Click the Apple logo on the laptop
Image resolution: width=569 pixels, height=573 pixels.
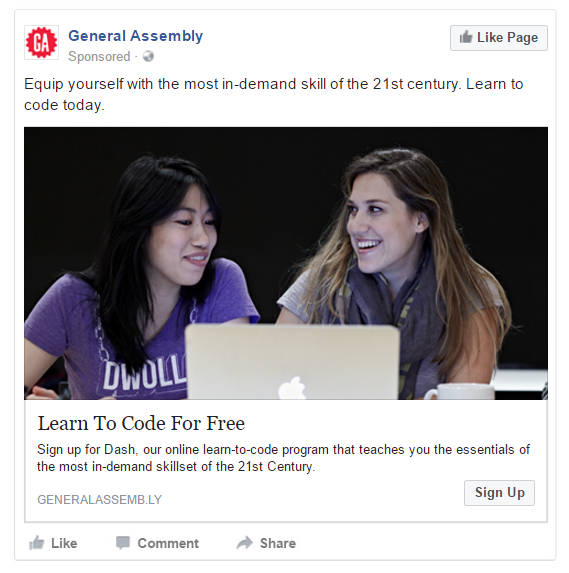click(x=292, y=388)
